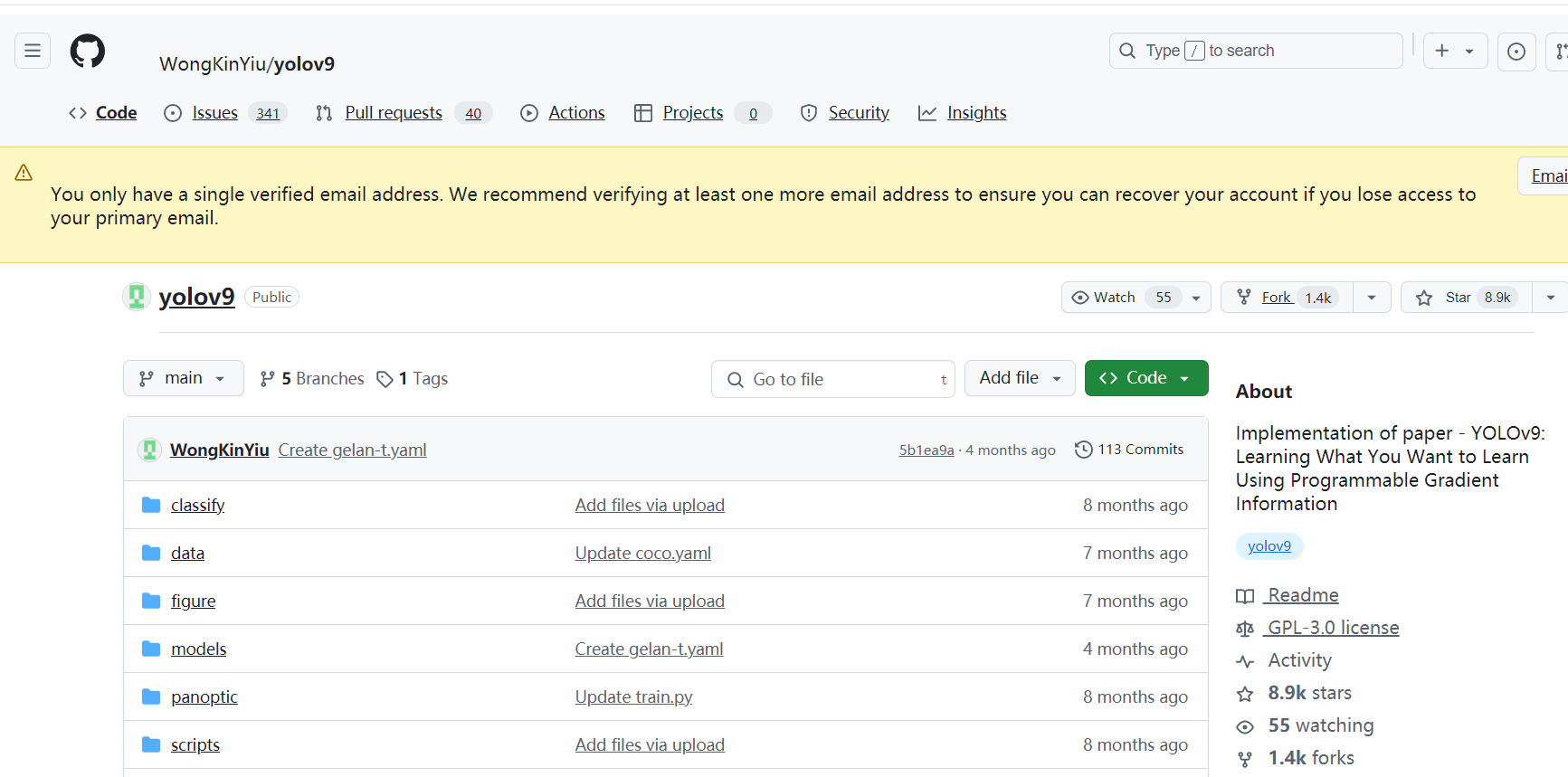Focus the Type / to search box
The width and height of the screenshot is (1568, 777).
[1256, 51]
